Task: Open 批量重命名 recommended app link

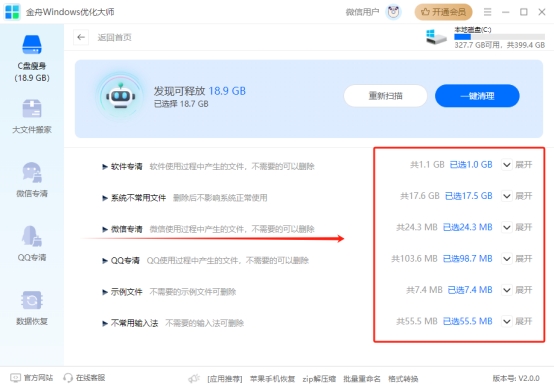Action: [x=362, y=379]
